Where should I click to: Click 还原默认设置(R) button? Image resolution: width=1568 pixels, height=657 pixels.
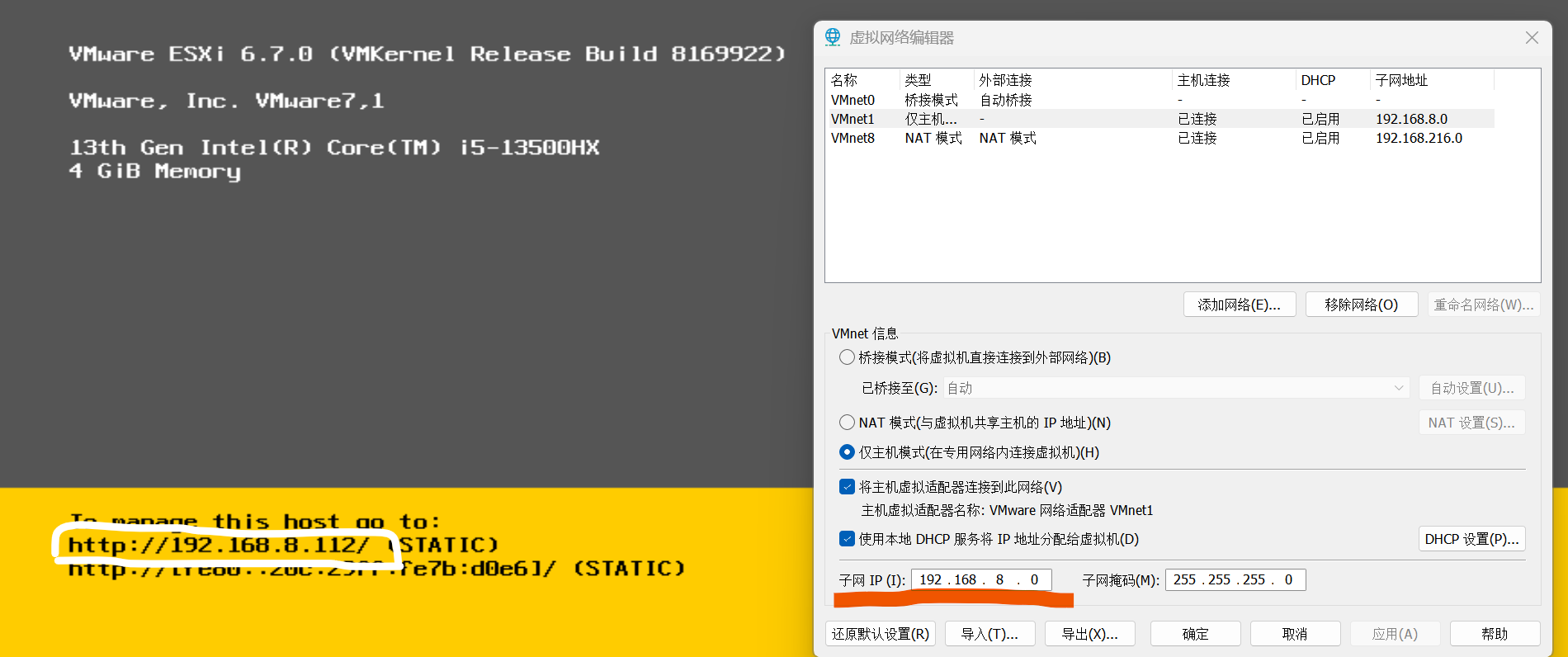[x=881, y=634]
